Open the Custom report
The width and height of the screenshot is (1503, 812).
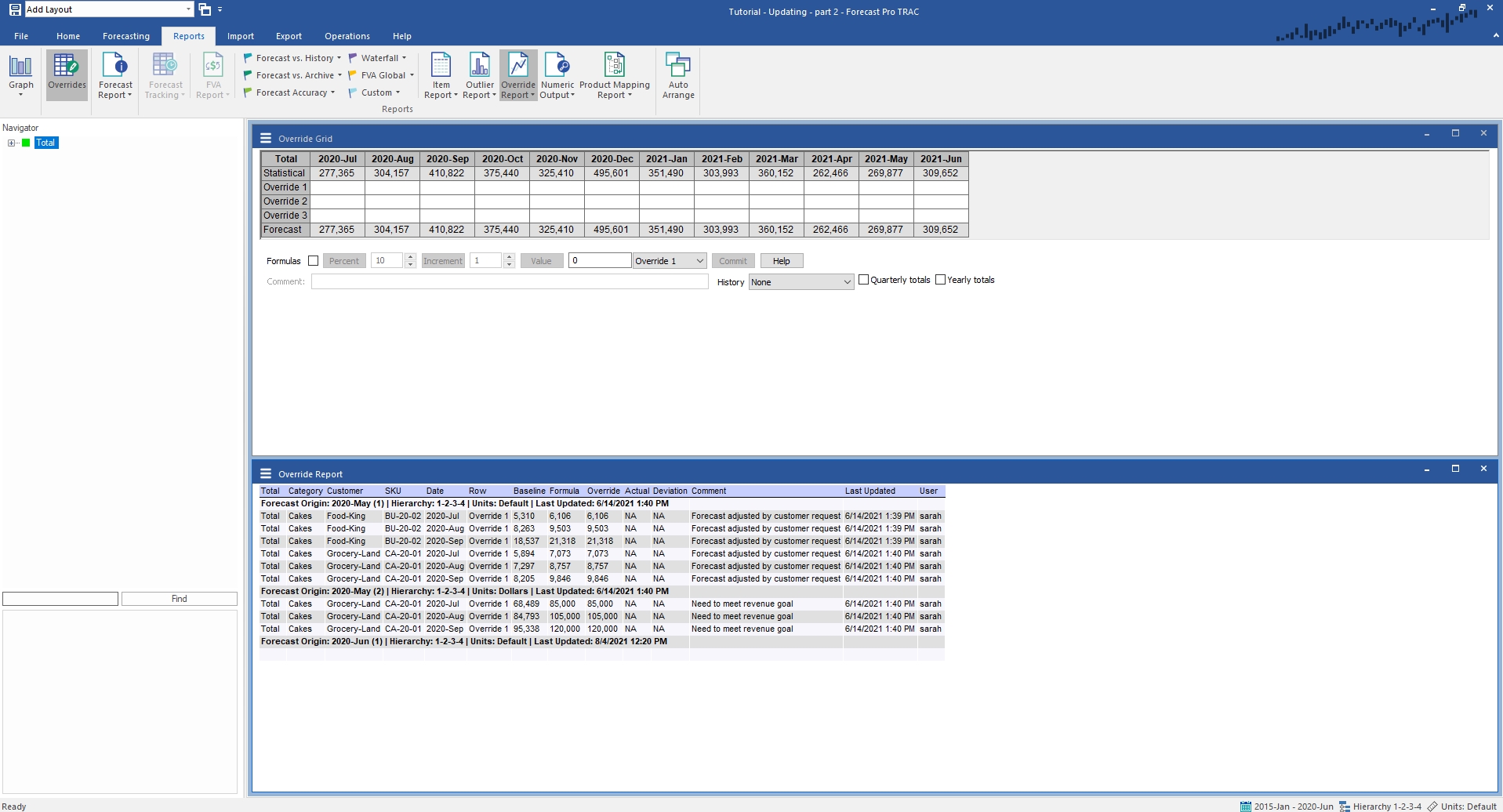point(374,92)
